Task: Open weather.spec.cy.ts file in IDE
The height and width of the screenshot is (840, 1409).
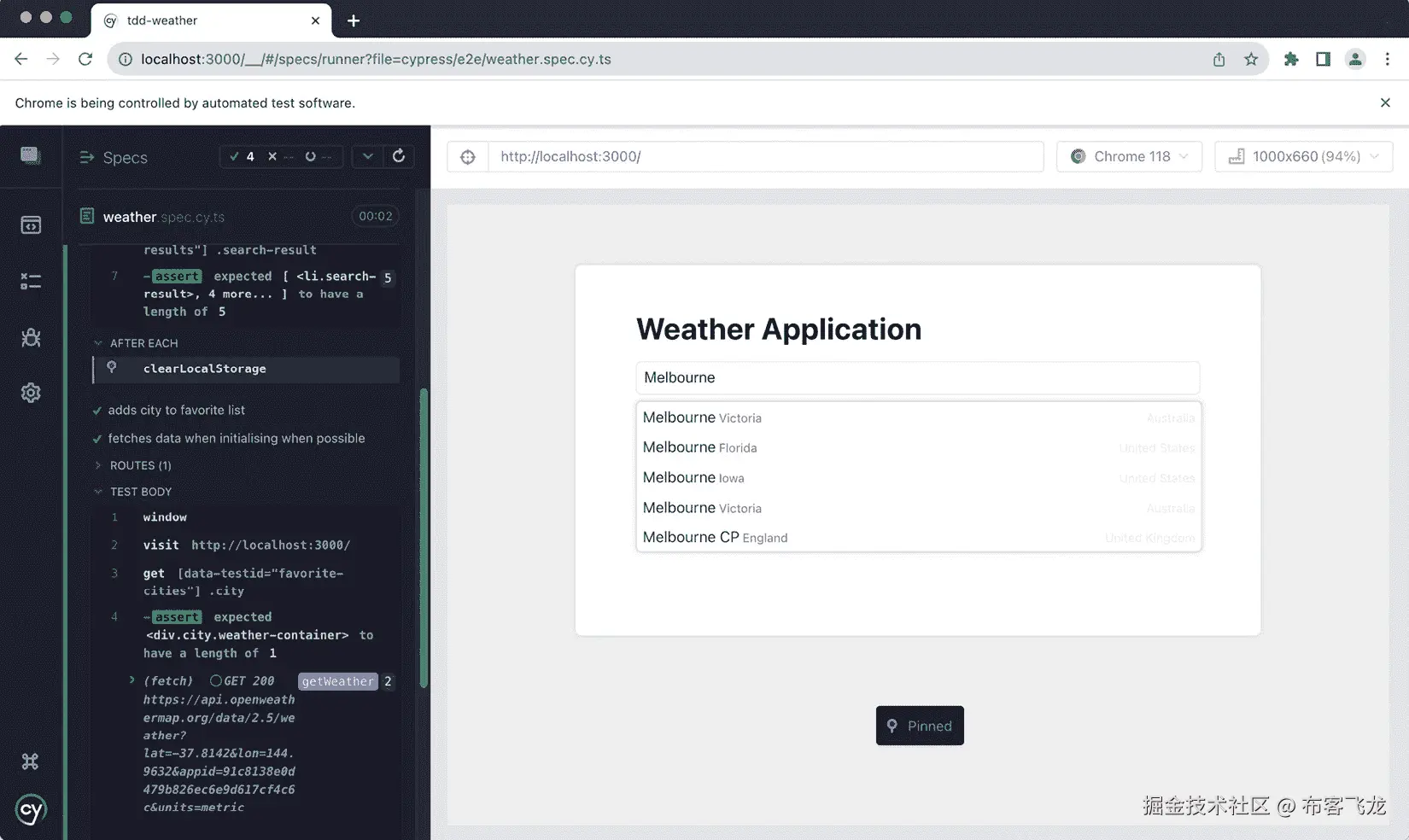Action: tap(163, 217)
